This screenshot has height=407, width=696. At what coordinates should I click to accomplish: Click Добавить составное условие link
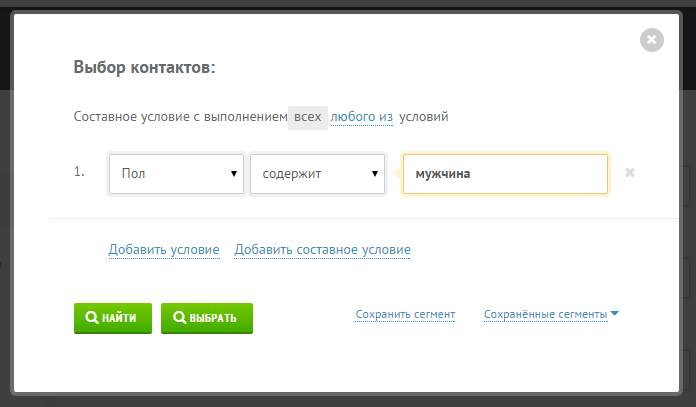click(x=322, y=250)
